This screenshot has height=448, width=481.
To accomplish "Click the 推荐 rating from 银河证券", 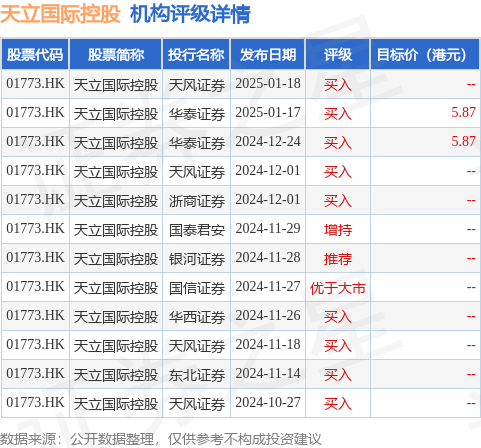I will click(338, 259).
